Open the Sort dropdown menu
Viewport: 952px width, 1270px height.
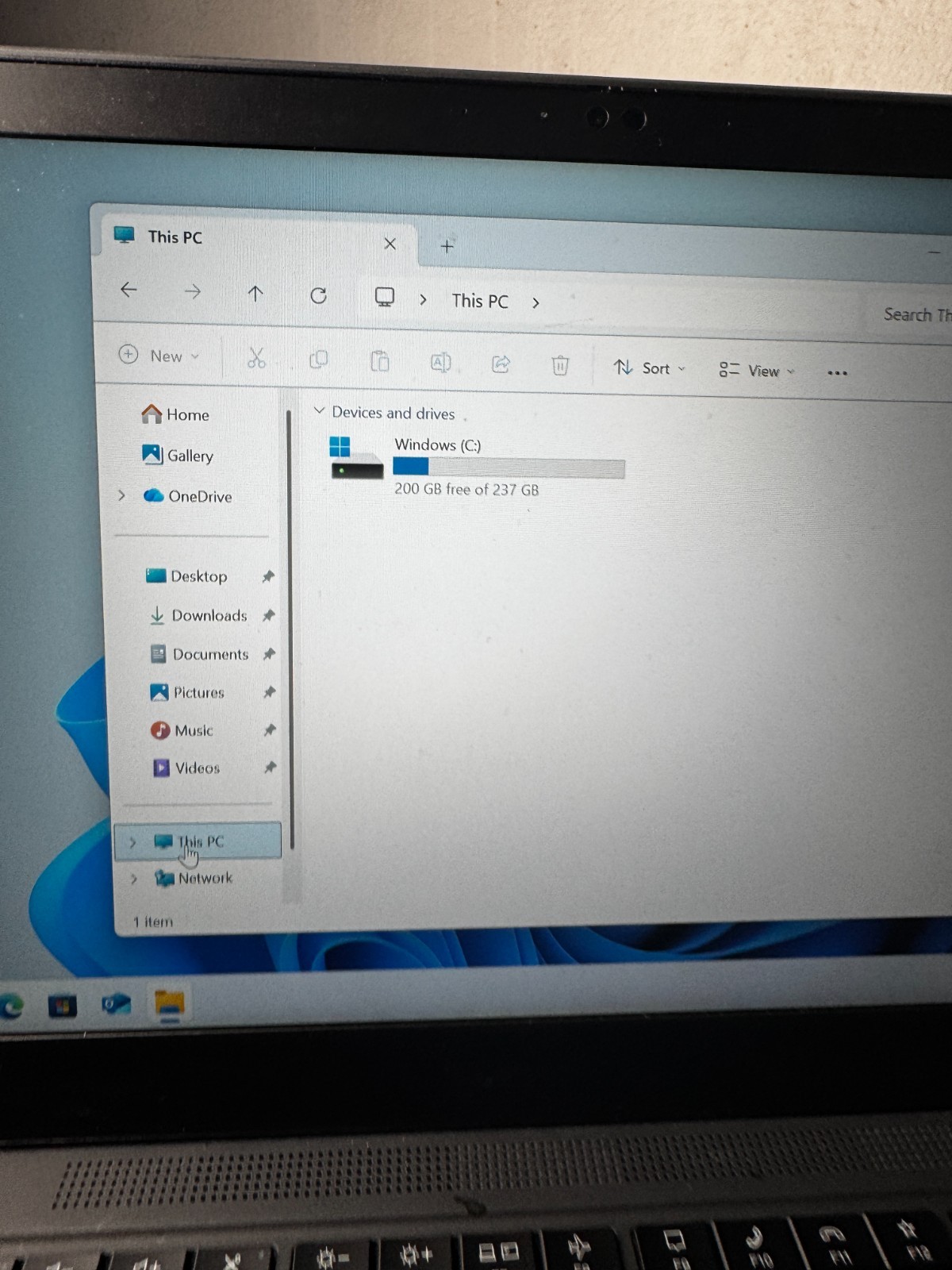click(649, 368)
